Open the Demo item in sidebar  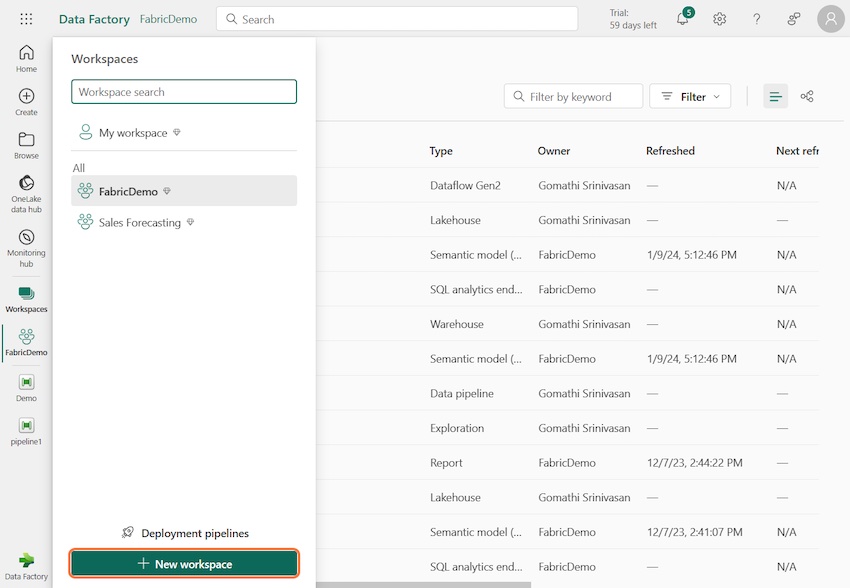(26, 388)
